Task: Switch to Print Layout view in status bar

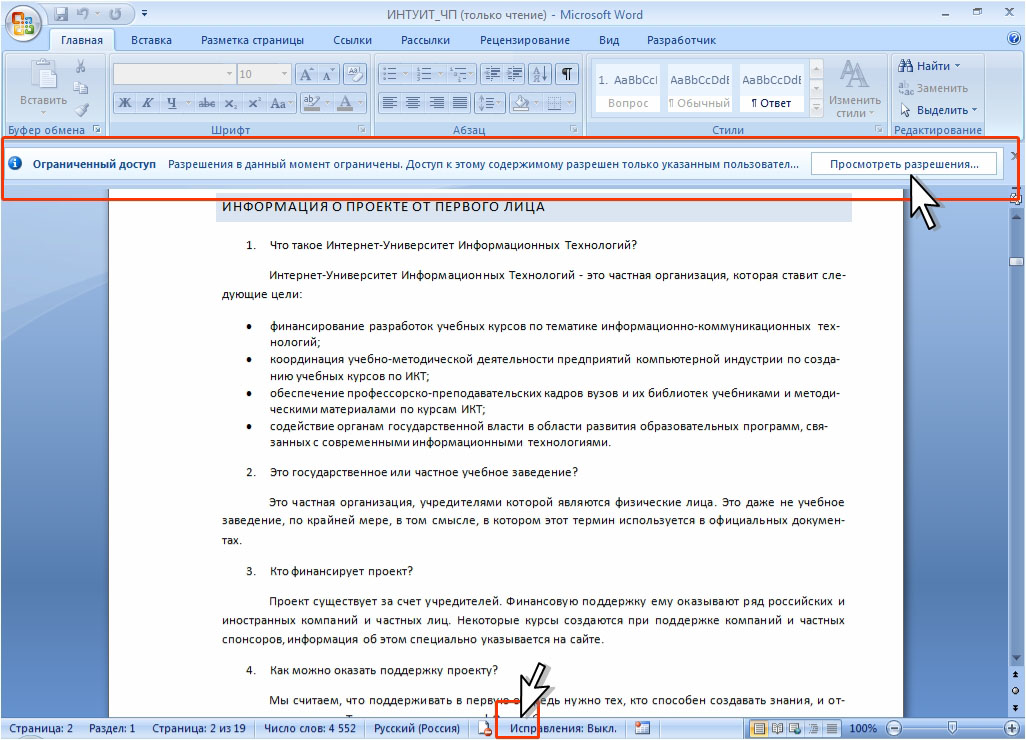Action: [x=758, y=728]
